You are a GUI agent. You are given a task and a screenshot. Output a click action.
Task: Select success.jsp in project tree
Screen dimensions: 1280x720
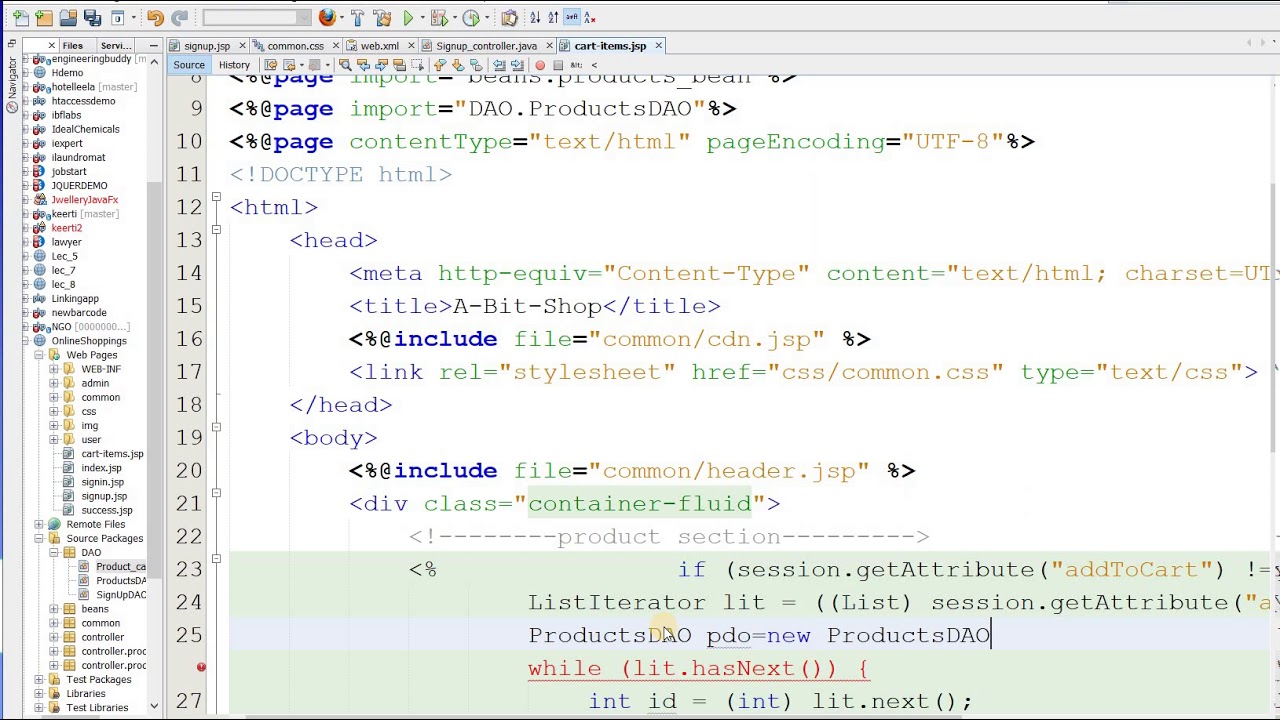point(106,510)
